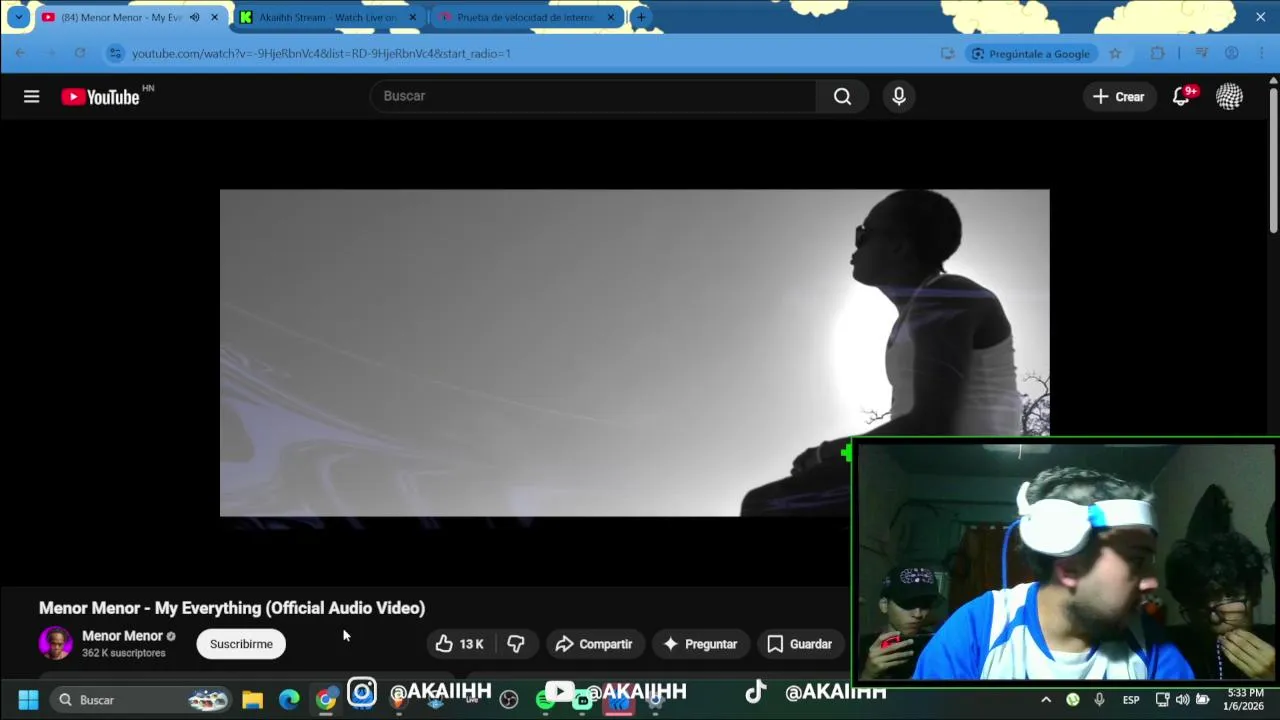Reload the current page
This screenshot has height=720, width=1280.
click(x=80, y=53)
